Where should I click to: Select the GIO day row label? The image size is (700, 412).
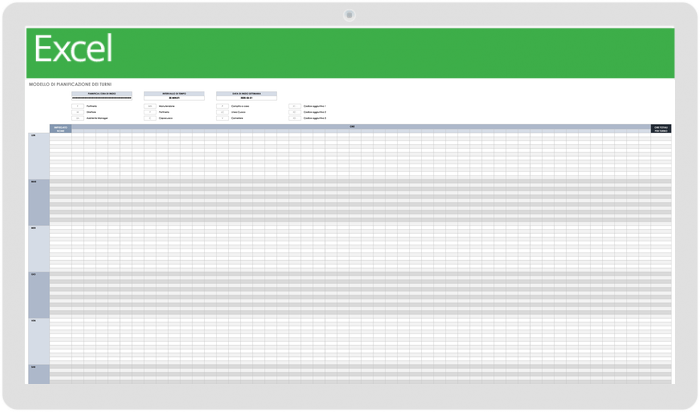click(x=39, y=295)
